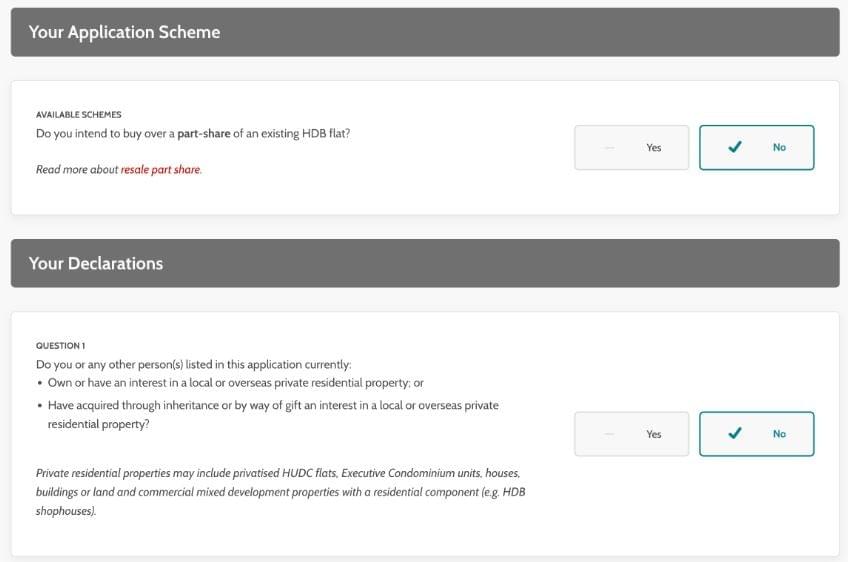Click the QUESTION 1 label

pyautogui.click(x=60, y=346)
